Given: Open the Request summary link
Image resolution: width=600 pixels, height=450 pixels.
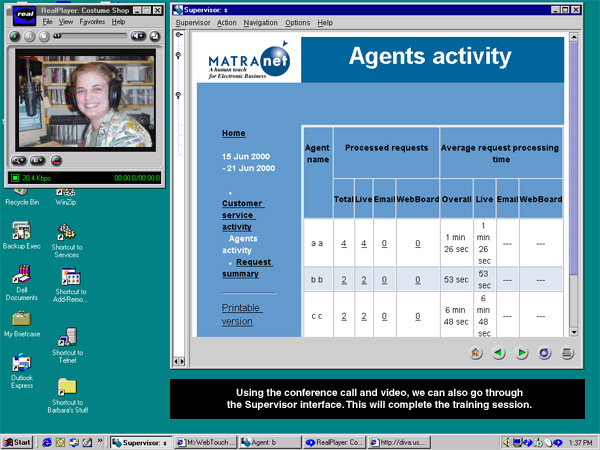Looking at the screenshot, I should tap(247, 268).
